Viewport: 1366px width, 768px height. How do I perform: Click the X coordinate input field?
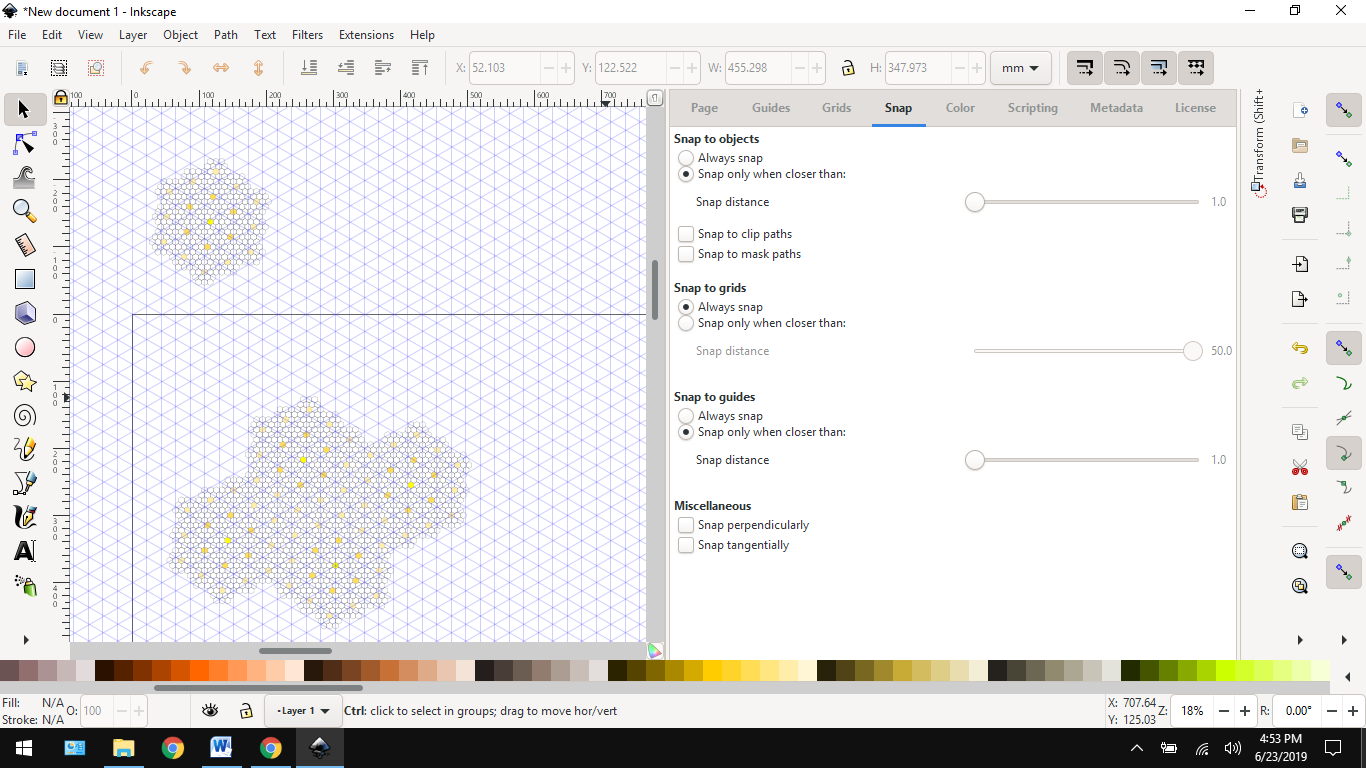tap(505, 68)
